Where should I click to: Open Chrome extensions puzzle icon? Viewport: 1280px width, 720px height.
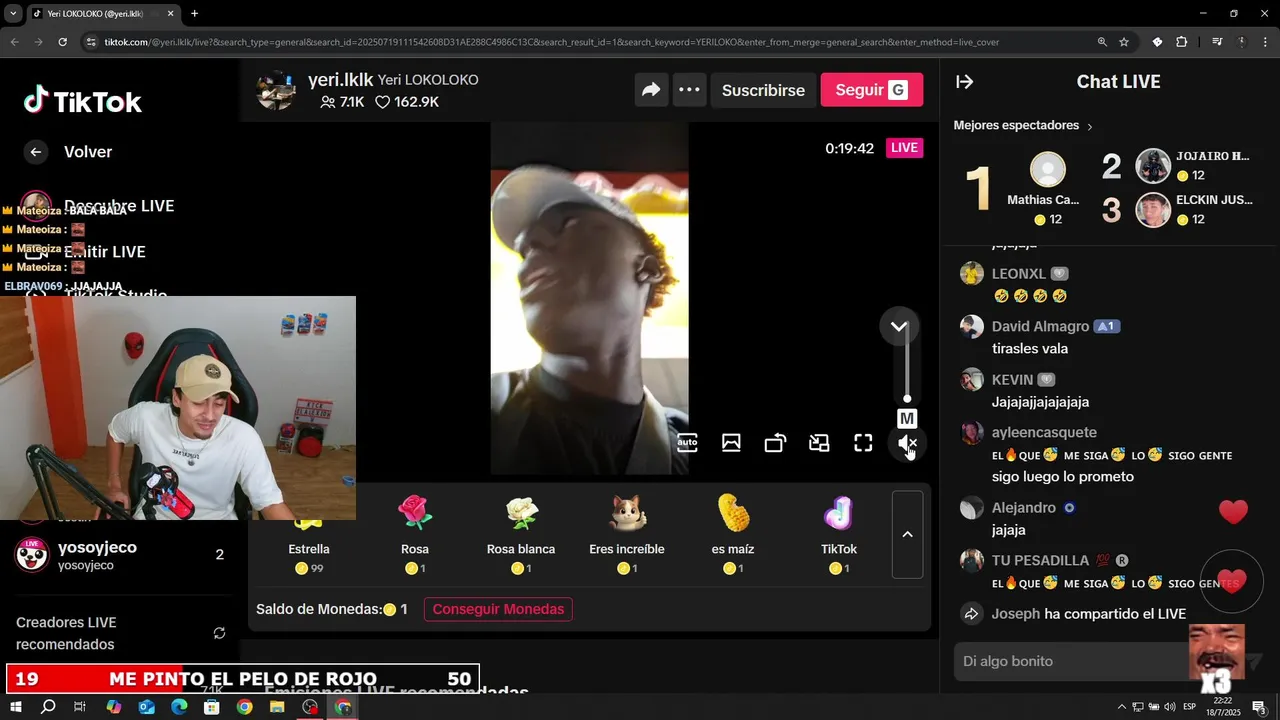coord(1181,42)
